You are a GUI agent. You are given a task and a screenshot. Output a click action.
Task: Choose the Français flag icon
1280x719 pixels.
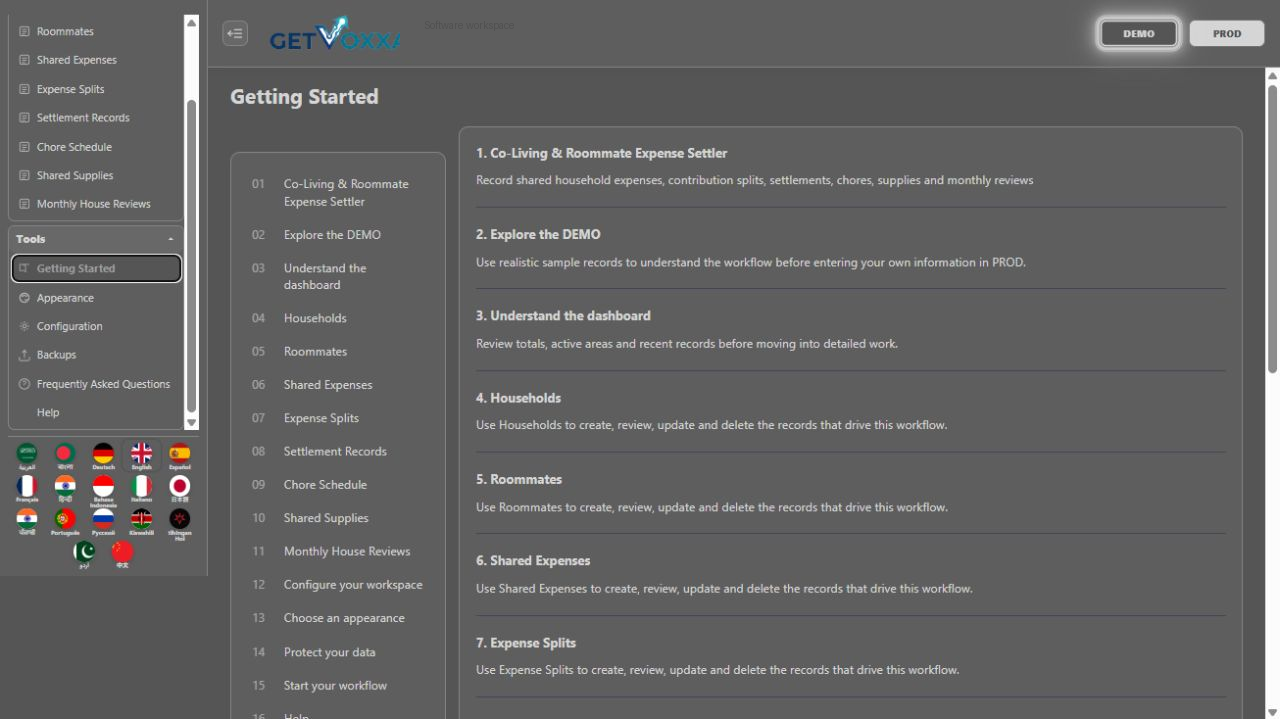coord(27,489)
